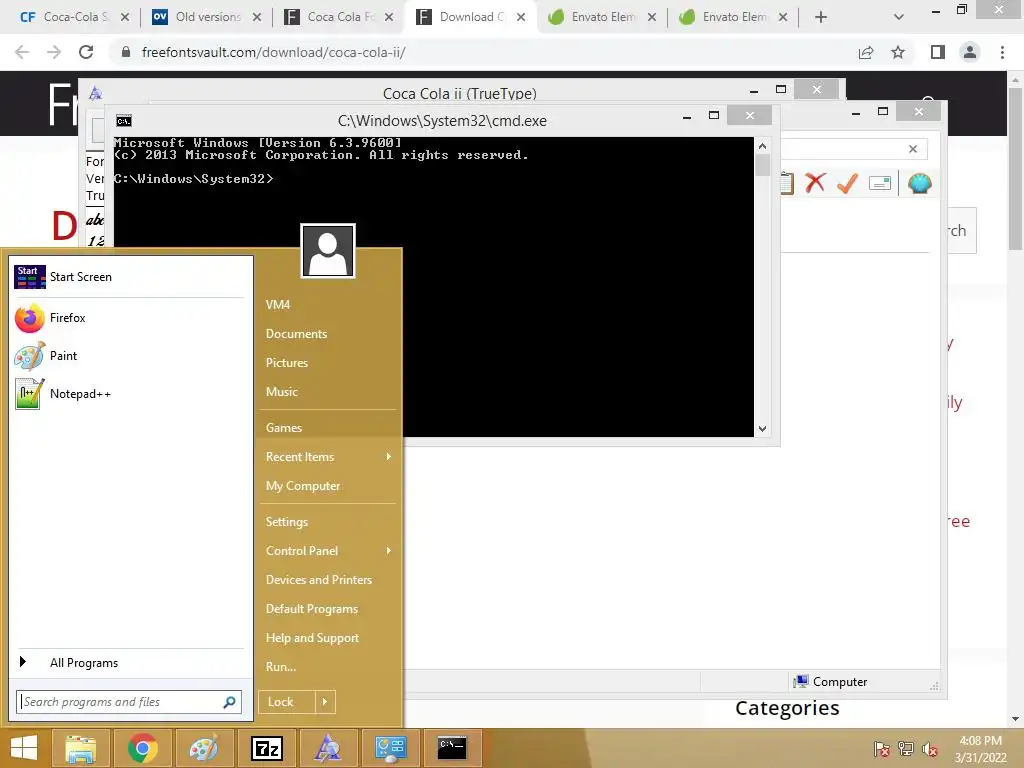The image size is (1024, 768).
Task: Click the cmd window scroll down arrow
Action: point(762,429)
